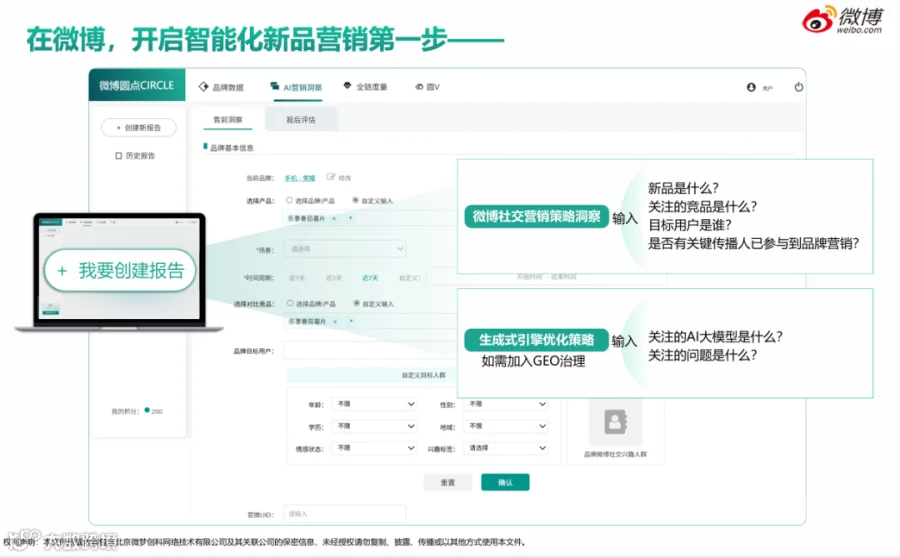900x558 pixels.
Task: Click the 官微UID input field
Action: click(x=345, y=514)
